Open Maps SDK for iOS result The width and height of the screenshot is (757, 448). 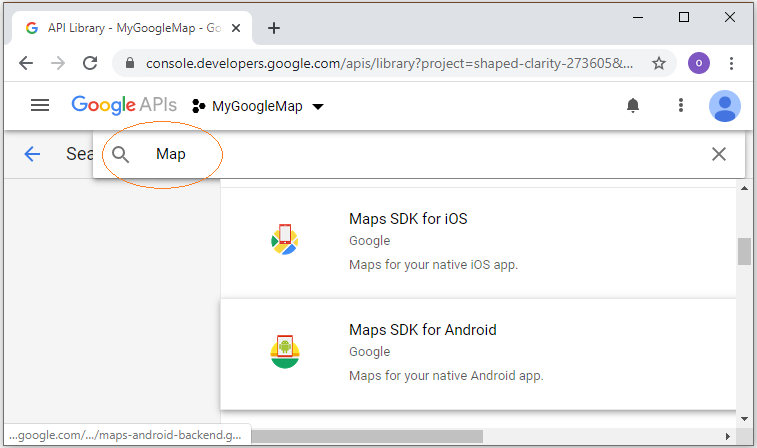pyautogui.click(x=478, y=243)
